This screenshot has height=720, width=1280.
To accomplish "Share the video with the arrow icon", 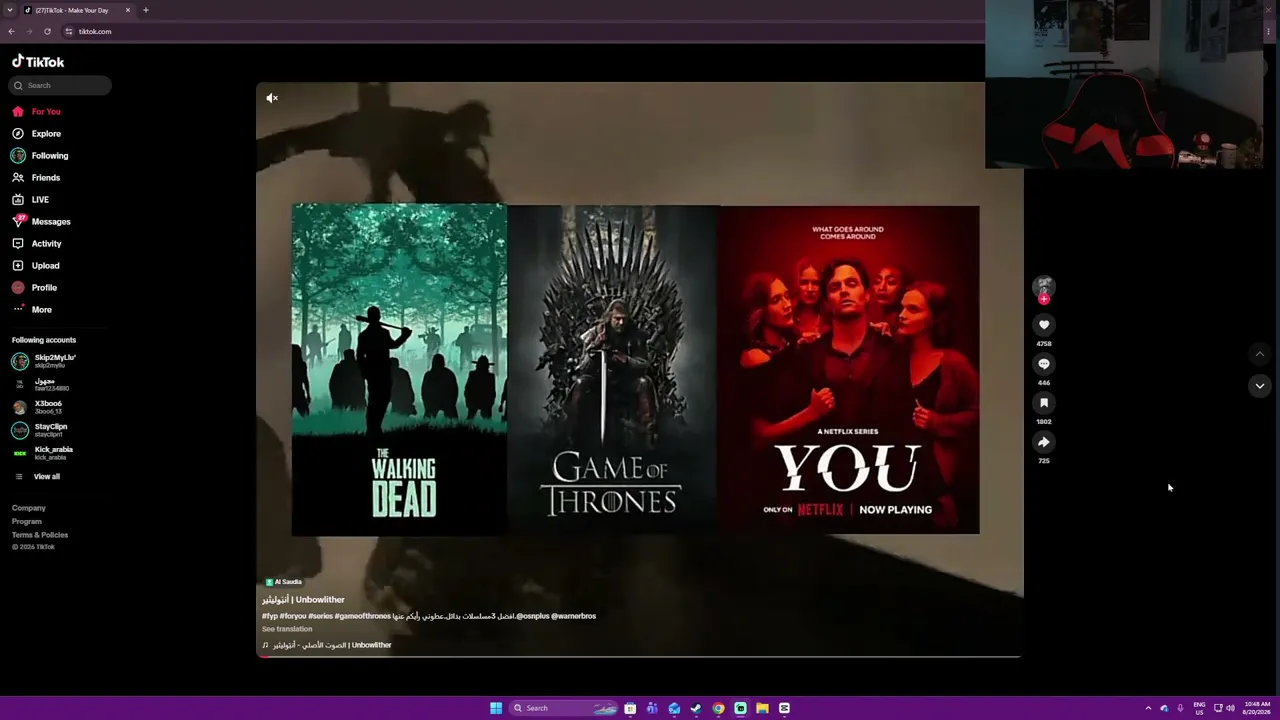I will pyautogui.click(x=1044, y=442).
